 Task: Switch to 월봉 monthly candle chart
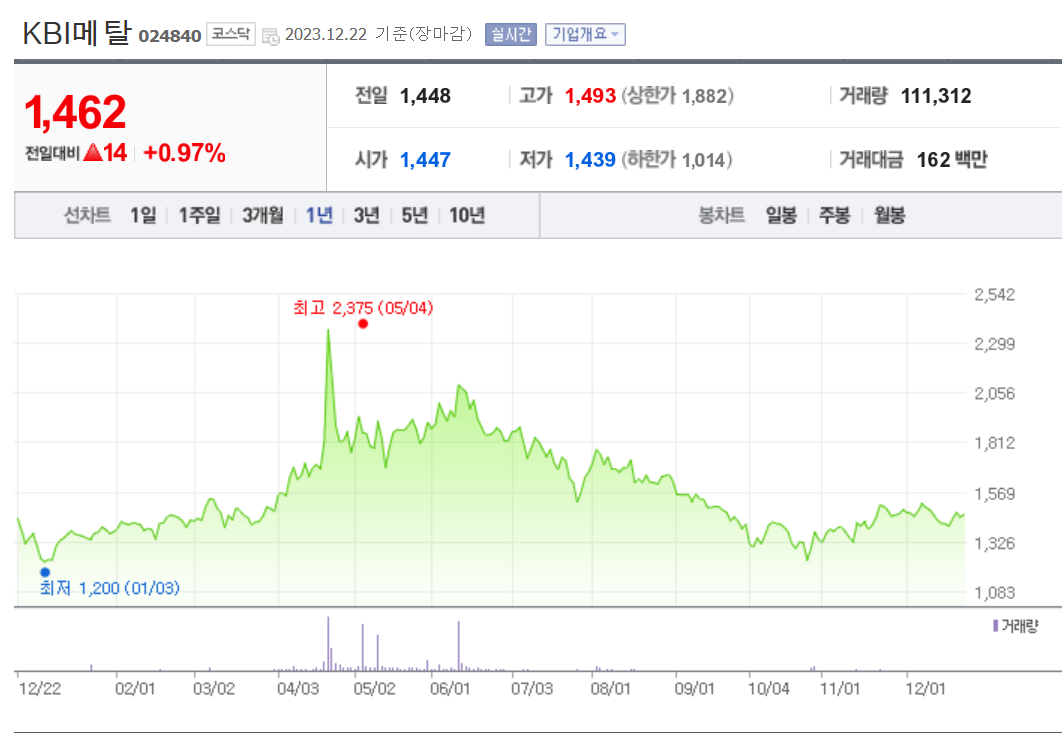click(x=889, y=215)
